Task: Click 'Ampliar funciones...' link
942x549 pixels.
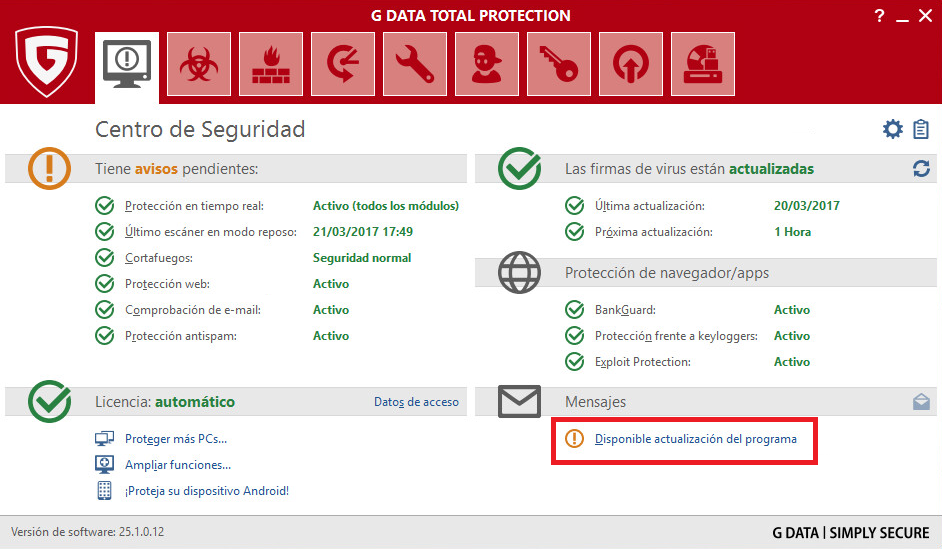Action: pyautogui.click(x=178, y=465)
